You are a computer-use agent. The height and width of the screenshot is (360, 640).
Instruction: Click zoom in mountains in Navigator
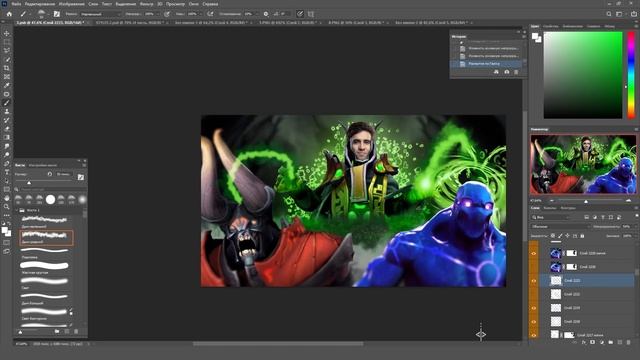tap(628, 200)
